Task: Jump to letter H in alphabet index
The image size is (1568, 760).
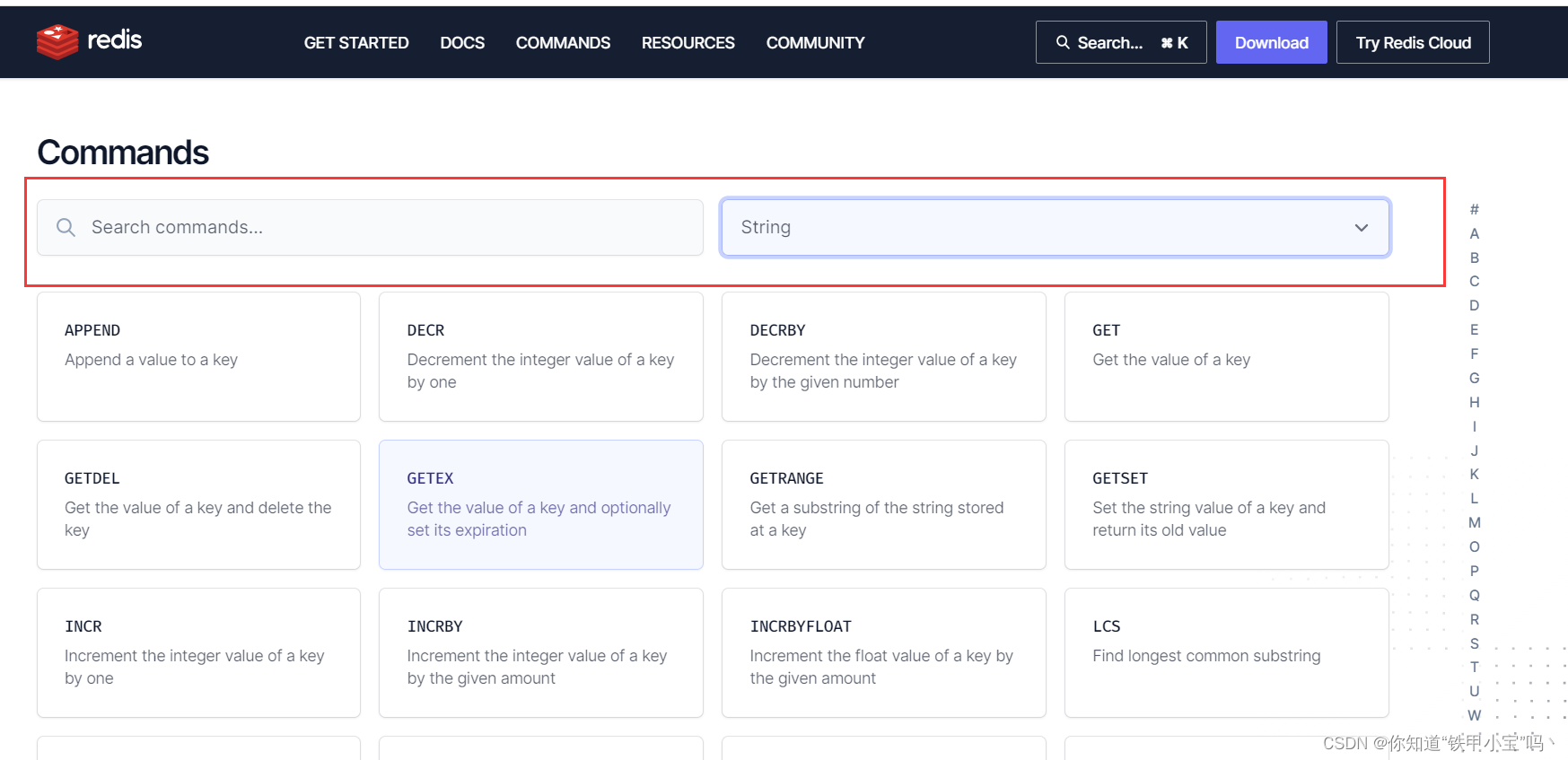Action: [x=1474, y=402]
